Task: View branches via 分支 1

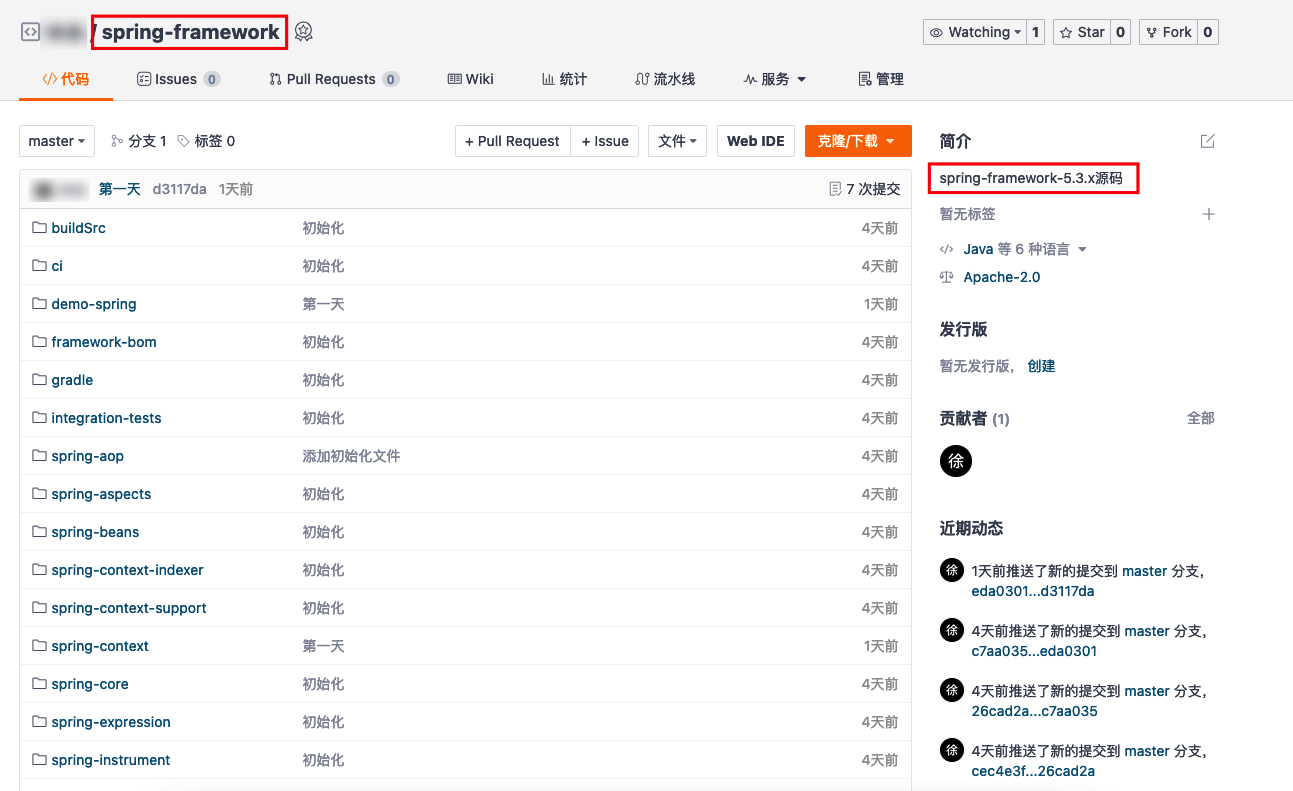Action: [138, 141]
